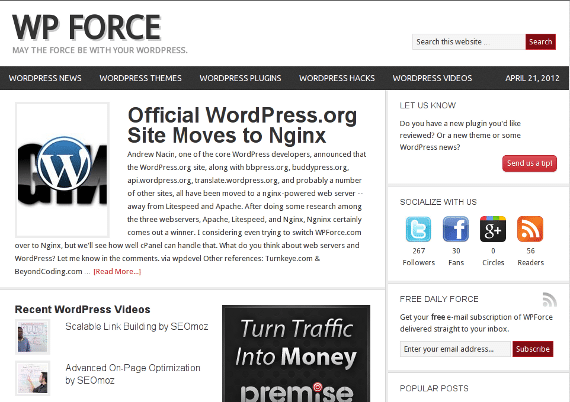This screenshot has height=402, width=570.
Task: Open the Twitter followers icon
Action: click(x=418, y=229)
